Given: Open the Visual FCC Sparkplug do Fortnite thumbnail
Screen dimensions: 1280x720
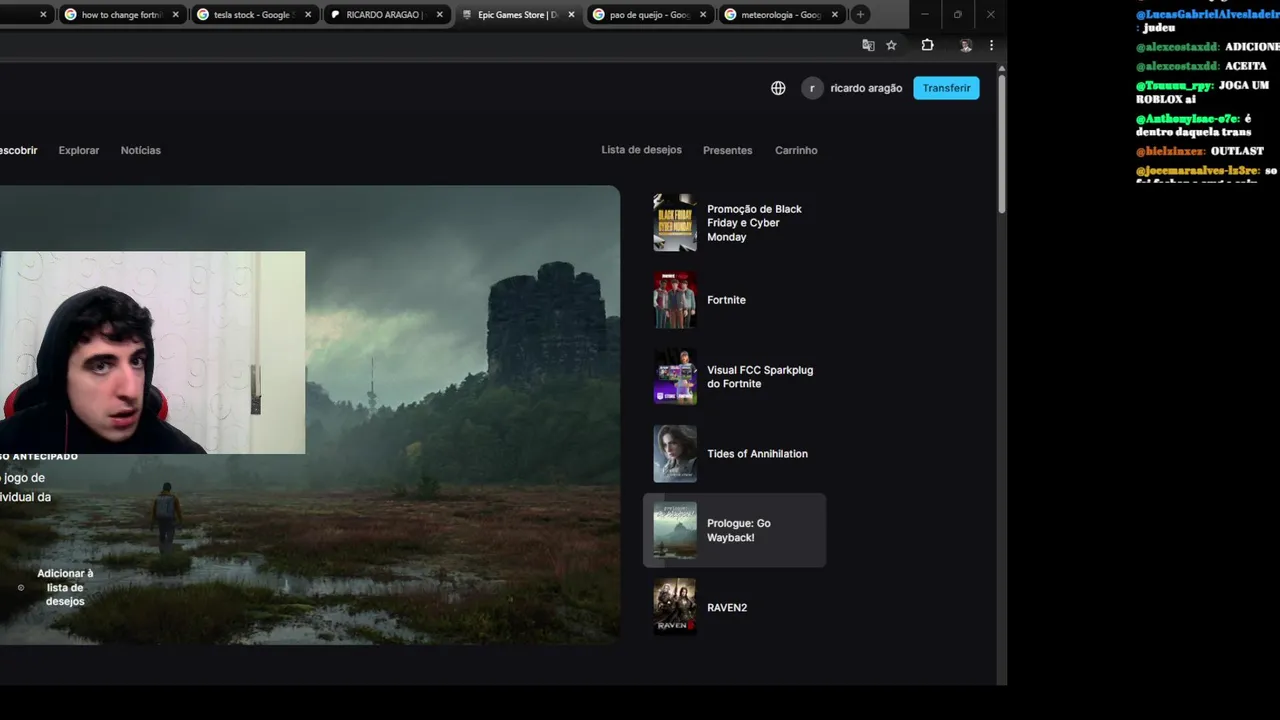Looking at the screenshot, I should click(x=675, y=377).
